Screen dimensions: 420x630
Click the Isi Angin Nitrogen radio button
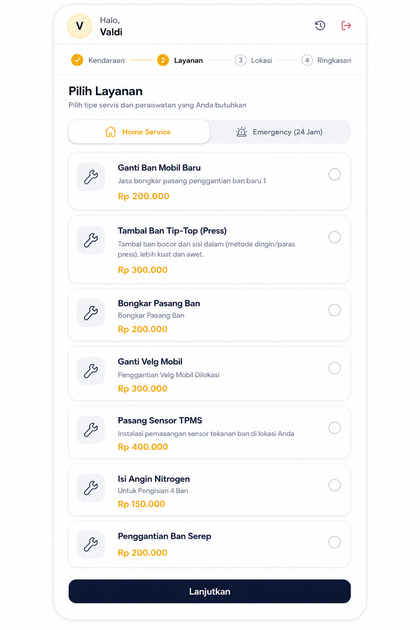click(334, 485)
